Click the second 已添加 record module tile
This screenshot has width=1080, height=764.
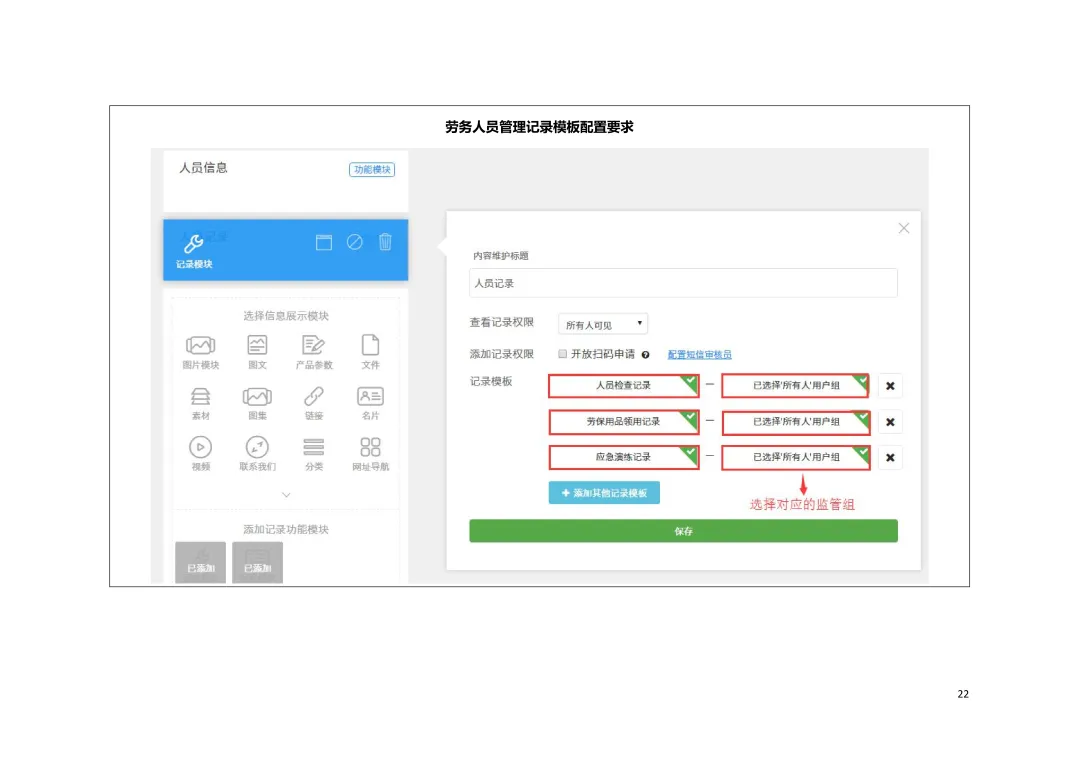tap(258, 562)
